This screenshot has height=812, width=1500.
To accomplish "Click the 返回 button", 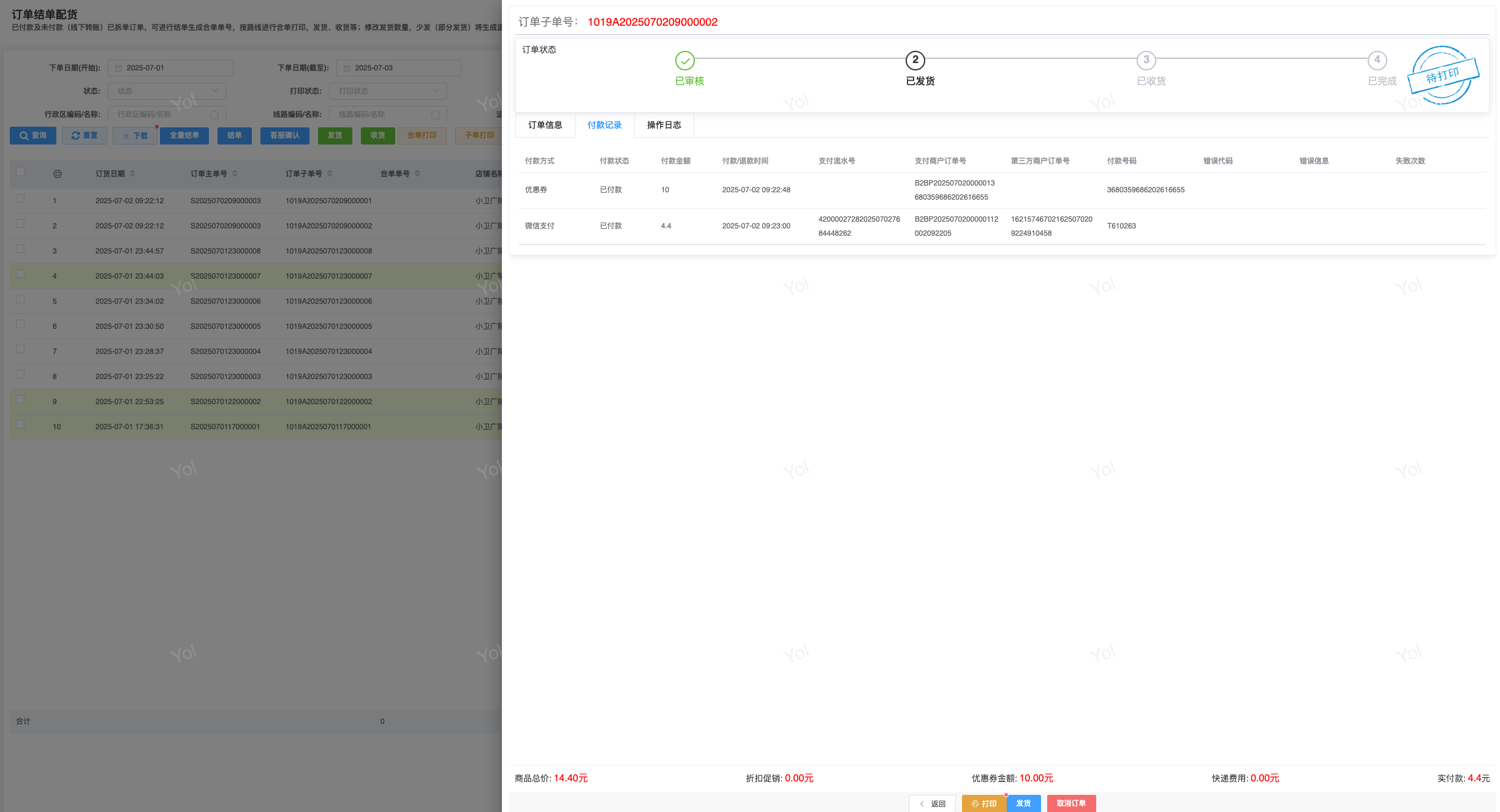I will [932, 803].
